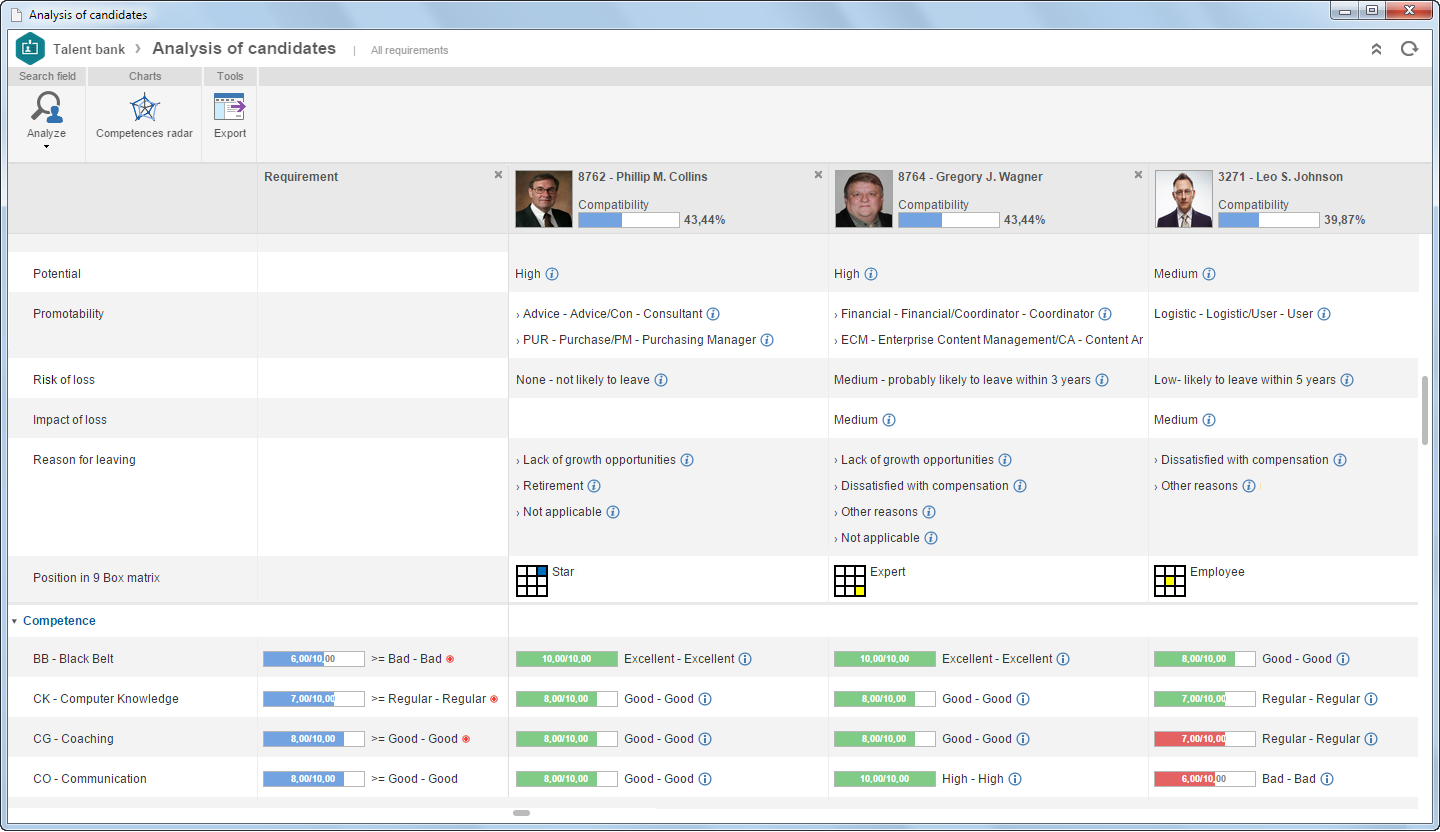The height and width of the screenshot is (832, 1440).
Task: Click info icon for Johnson's Coaching Regular
Action: click(x=1371, y=739)
